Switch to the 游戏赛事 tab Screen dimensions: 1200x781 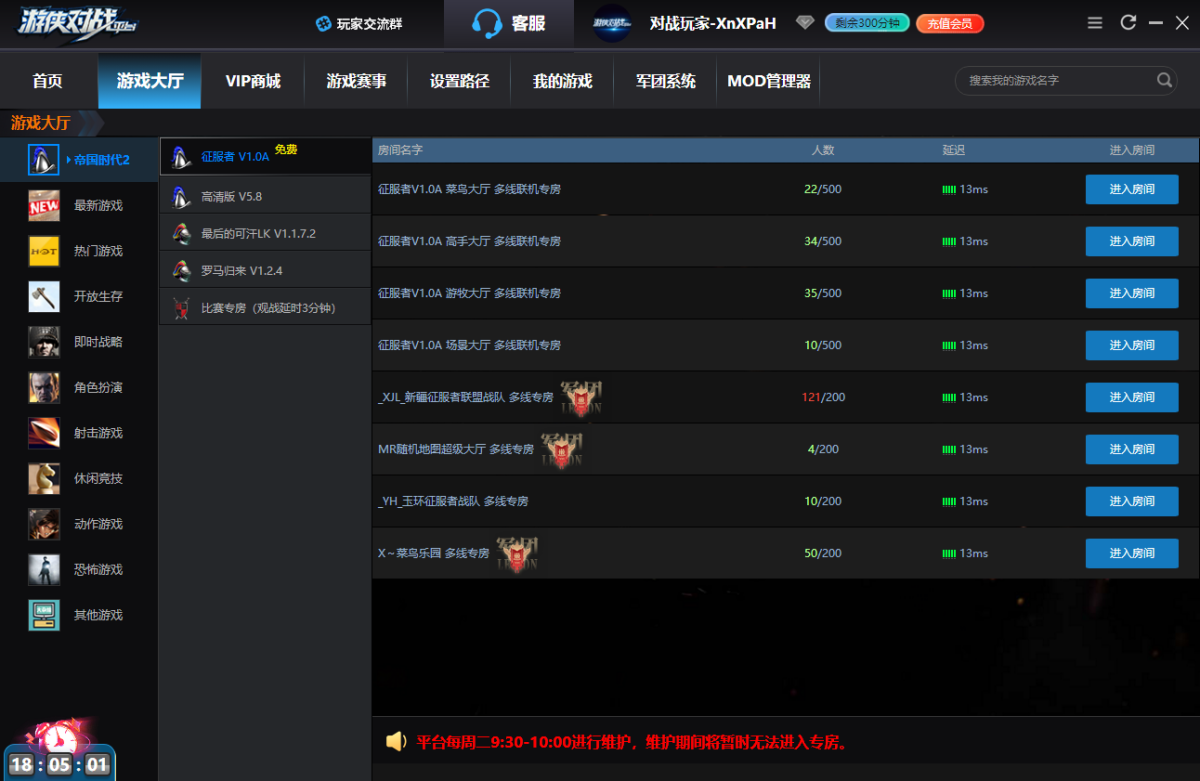click(356, 81)
